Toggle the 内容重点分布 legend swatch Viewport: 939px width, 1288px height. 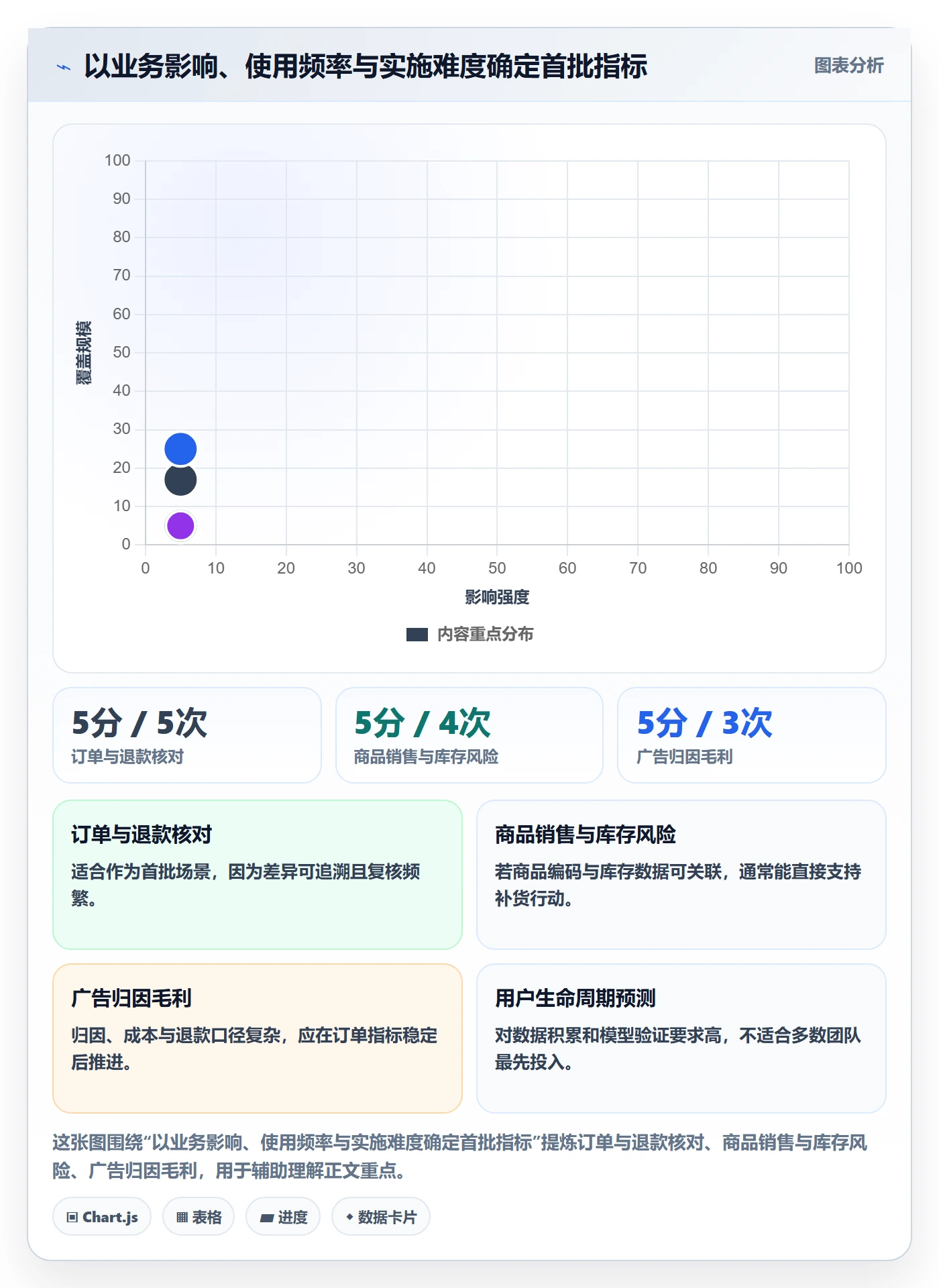tap(417, 635)
